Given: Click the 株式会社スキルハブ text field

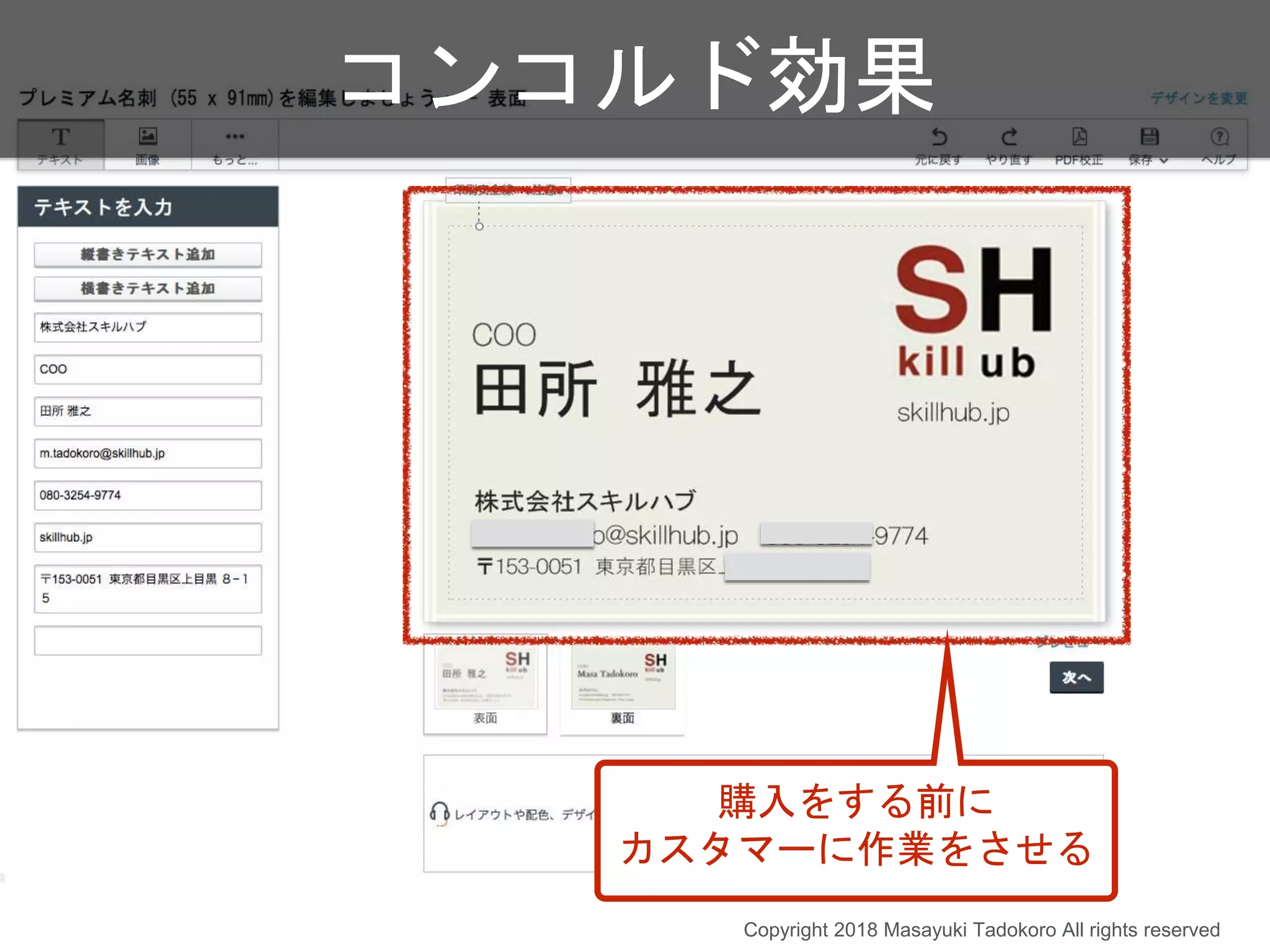Looking at the screenshot, I should click(x=148, y=327).
